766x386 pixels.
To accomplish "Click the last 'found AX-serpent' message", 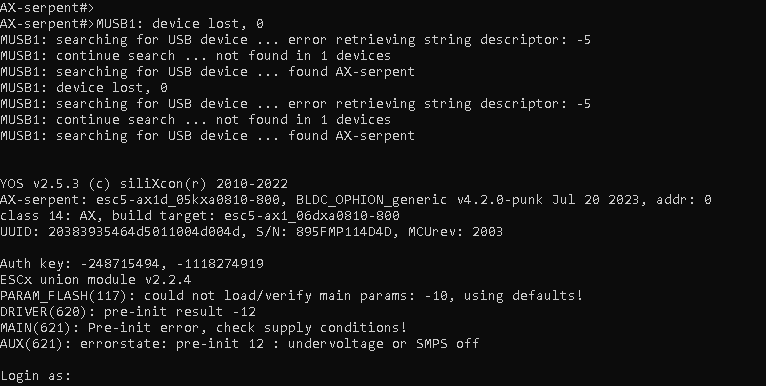I will tap(351, 135).
